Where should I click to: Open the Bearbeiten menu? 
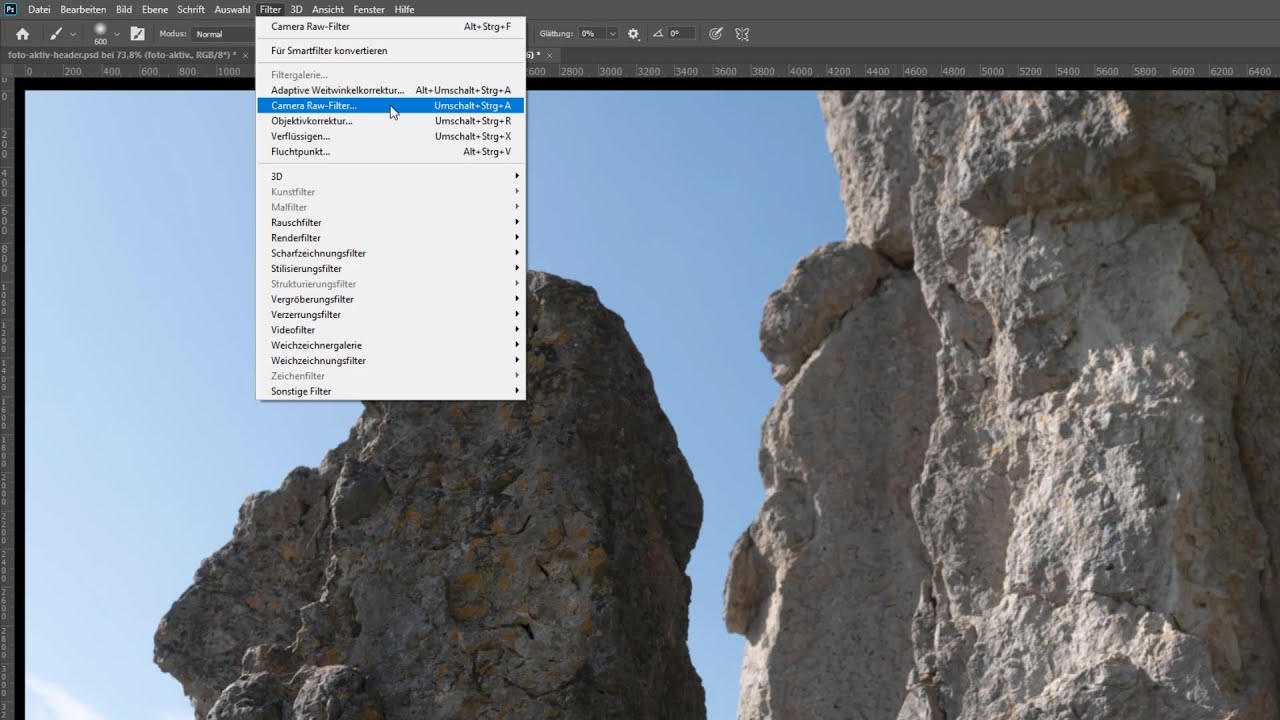83,9
